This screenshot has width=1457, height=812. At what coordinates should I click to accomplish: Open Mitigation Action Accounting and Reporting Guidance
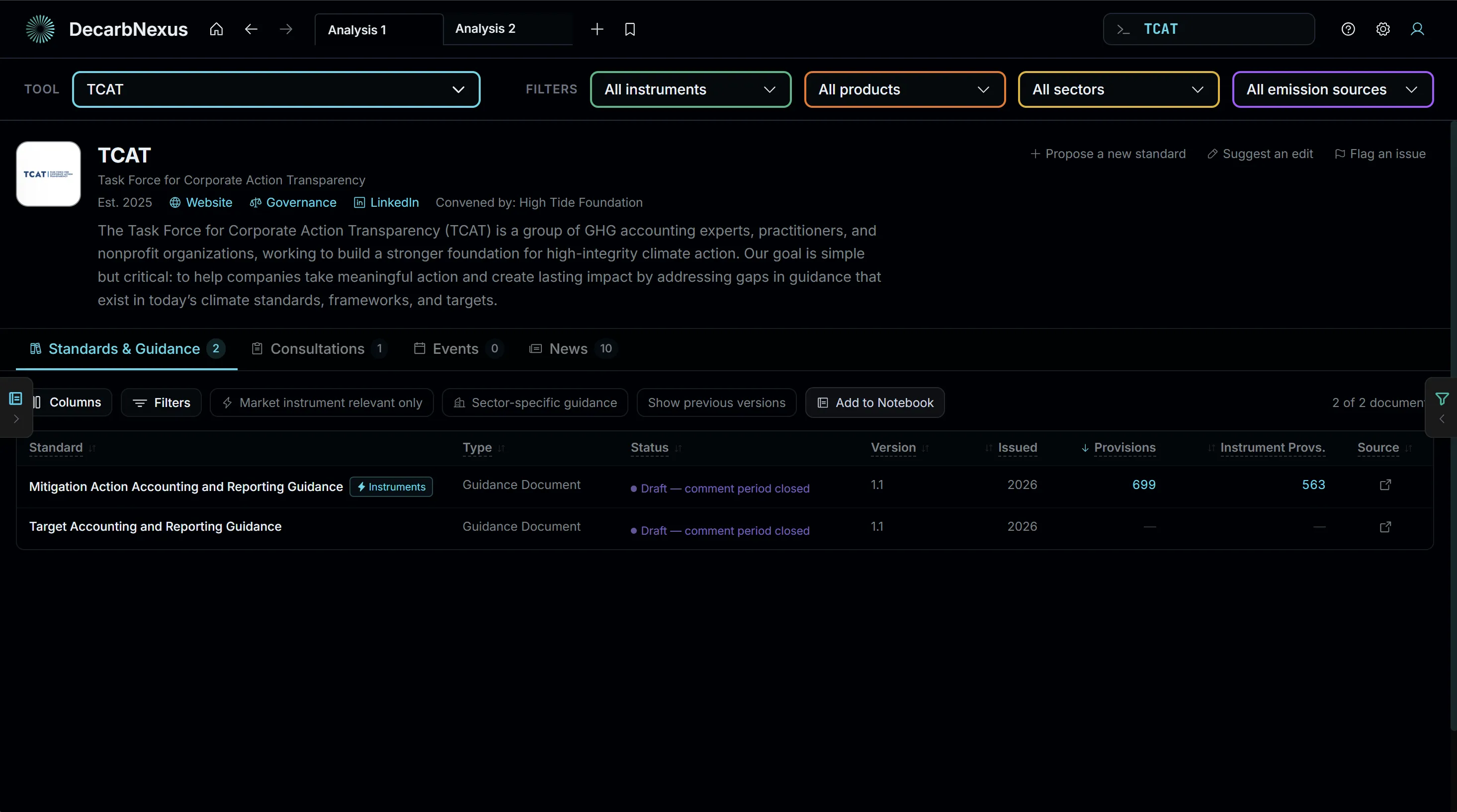pos(186,487)
